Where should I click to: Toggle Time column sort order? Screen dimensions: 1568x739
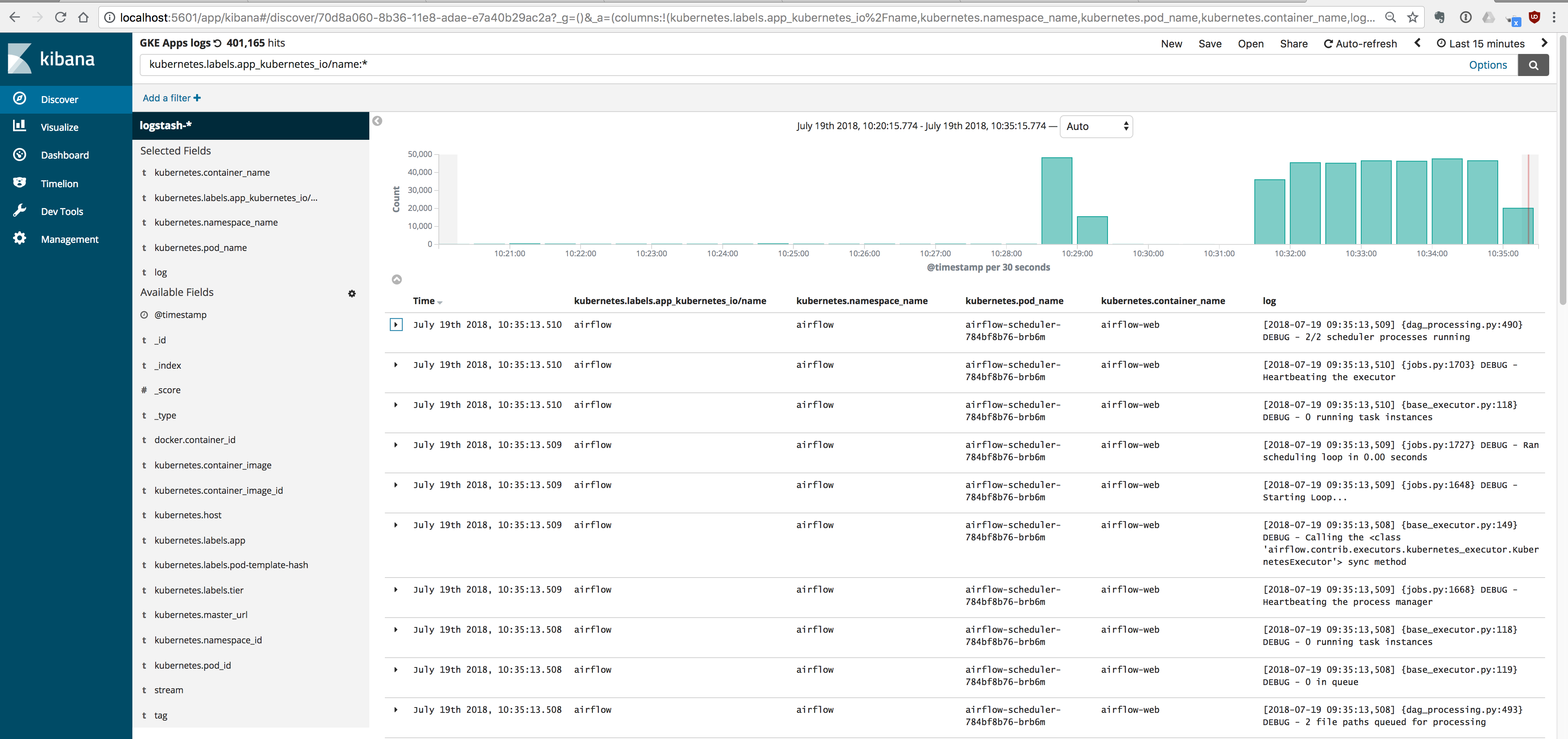(x=440, y=303)
